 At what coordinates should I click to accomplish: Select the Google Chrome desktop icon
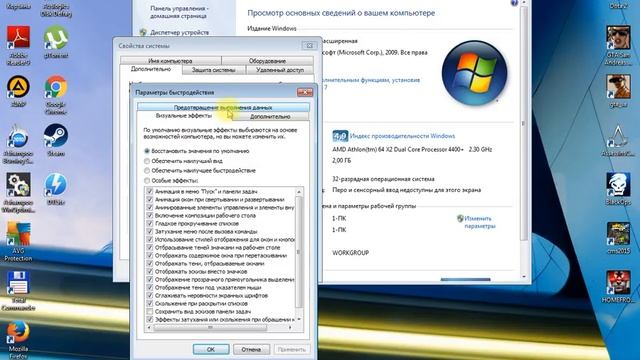coord(56,94)
